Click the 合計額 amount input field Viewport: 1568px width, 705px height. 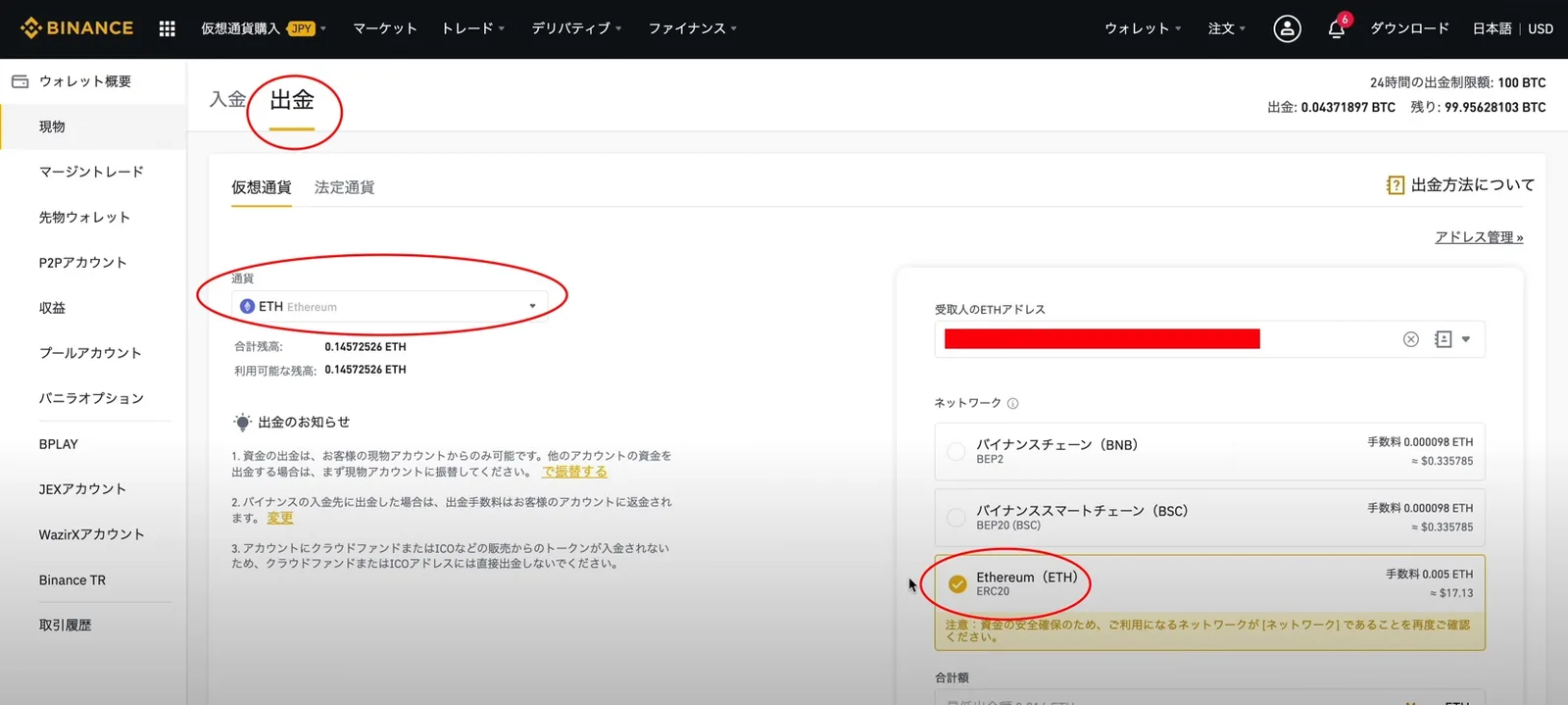[x=1209, y=698]
